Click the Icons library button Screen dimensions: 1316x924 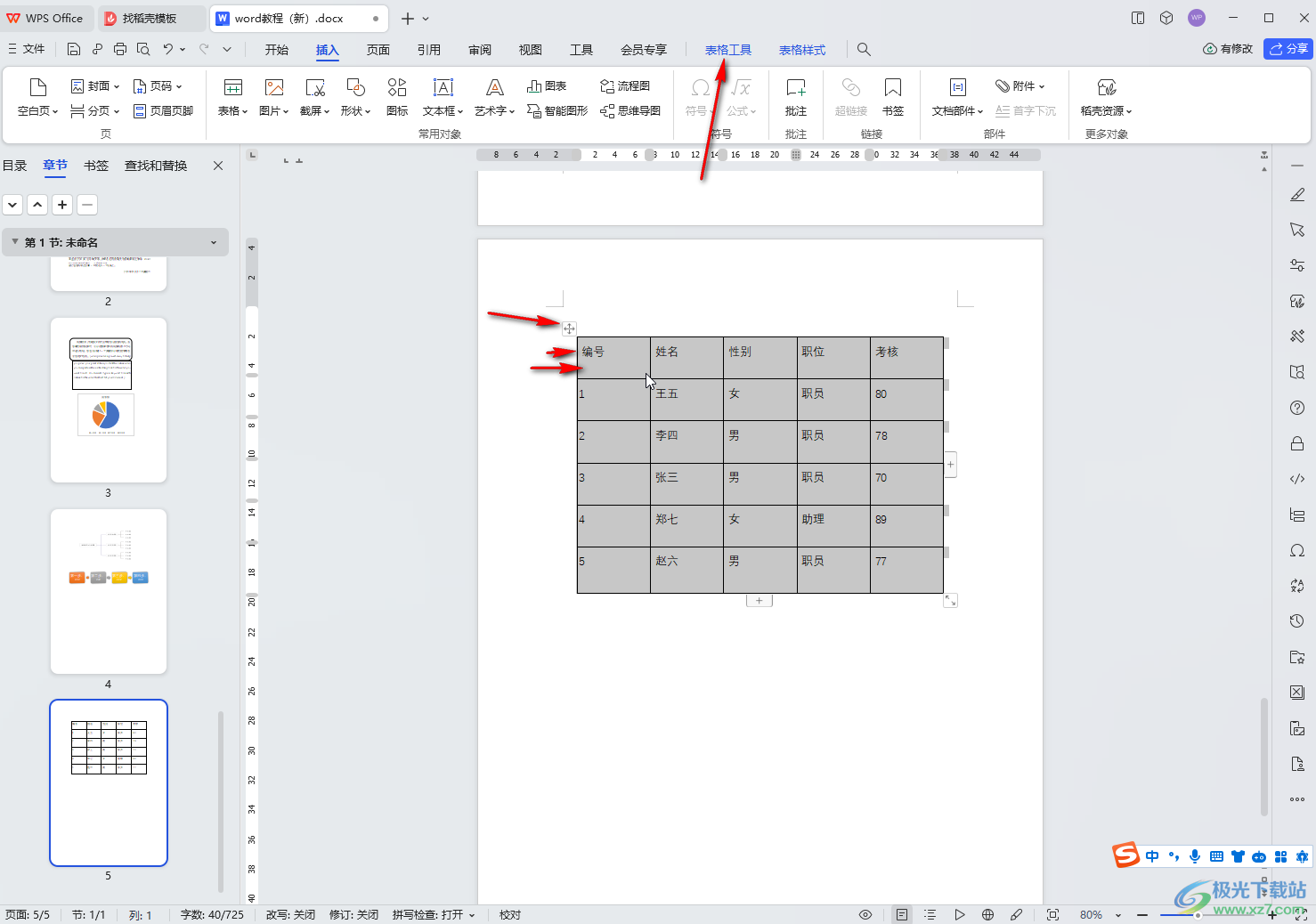(397, 98)
